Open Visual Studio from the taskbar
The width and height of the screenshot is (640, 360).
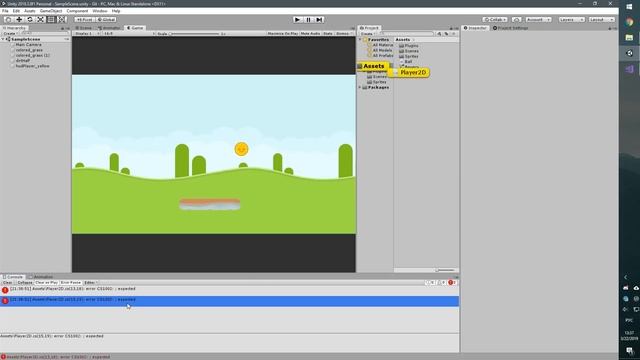[629, 69]
